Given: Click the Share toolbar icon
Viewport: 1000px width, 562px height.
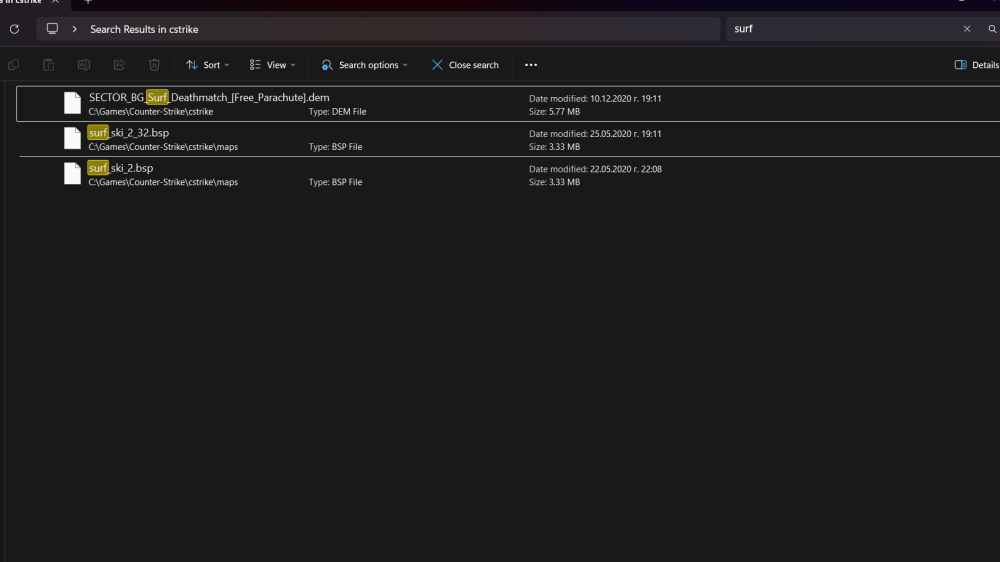Looking at the screenshot, I should coord(119,64).
